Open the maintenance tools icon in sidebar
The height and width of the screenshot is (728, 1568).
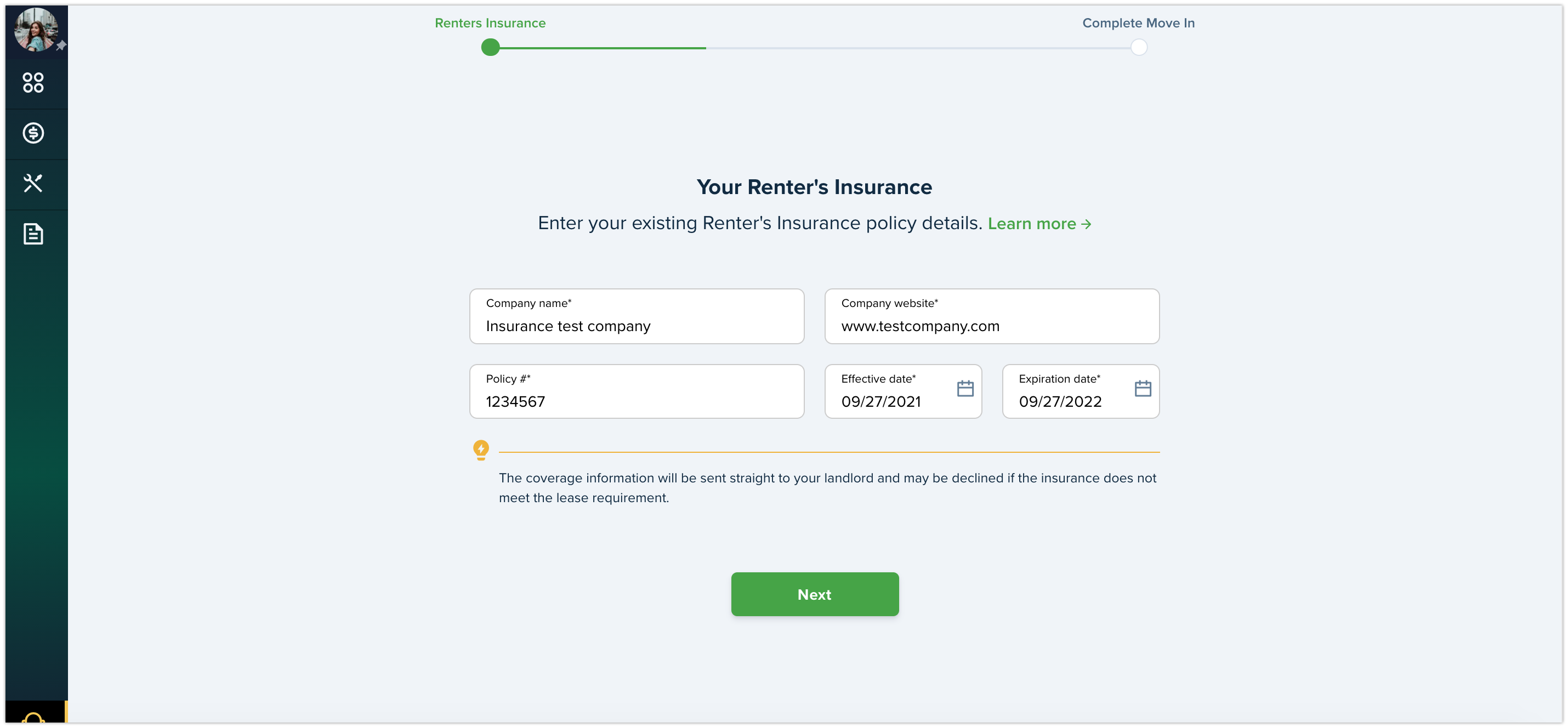pyautogui.click(x=33, y=183)
